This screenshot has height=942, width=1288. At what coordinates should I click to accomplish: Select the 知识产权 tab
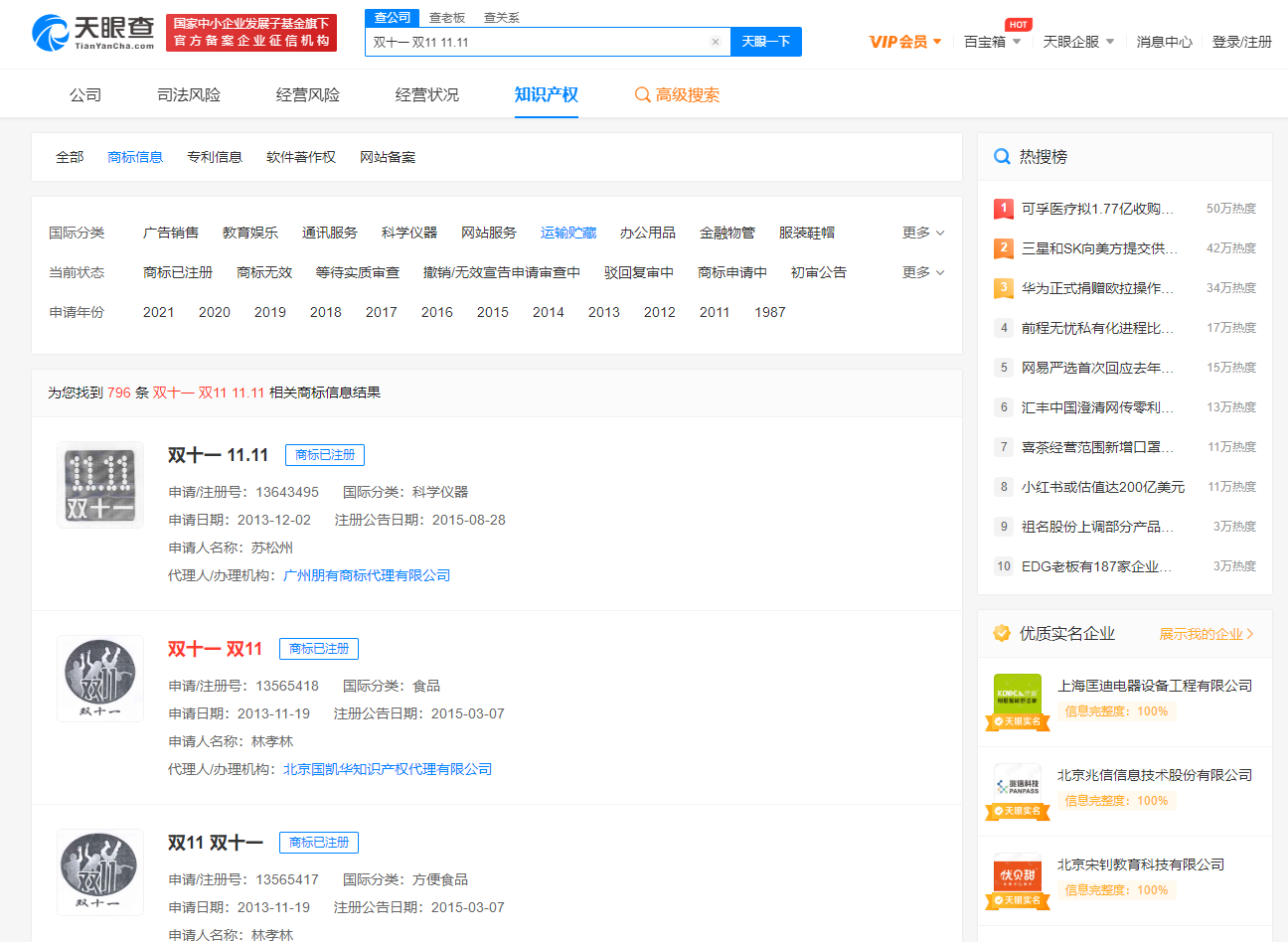[547, 94]
